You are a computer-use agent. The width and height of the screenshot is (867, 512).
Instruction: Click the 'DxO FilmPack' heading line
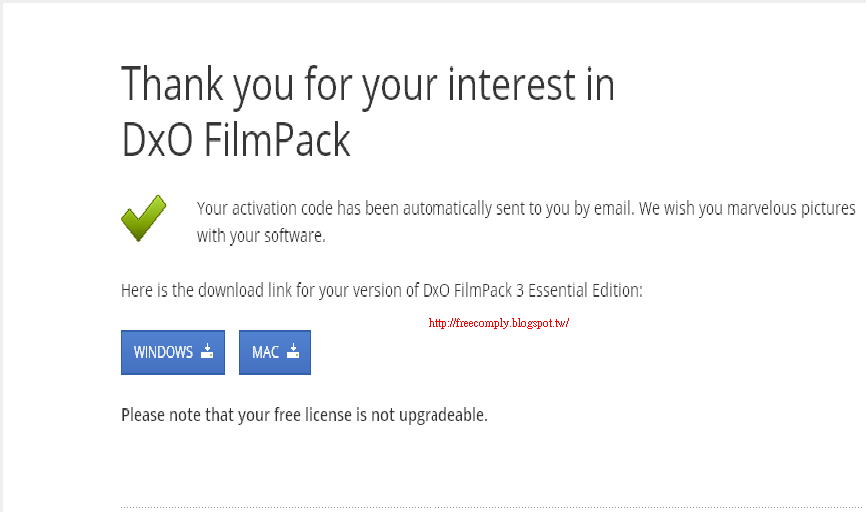pos(236,140)
